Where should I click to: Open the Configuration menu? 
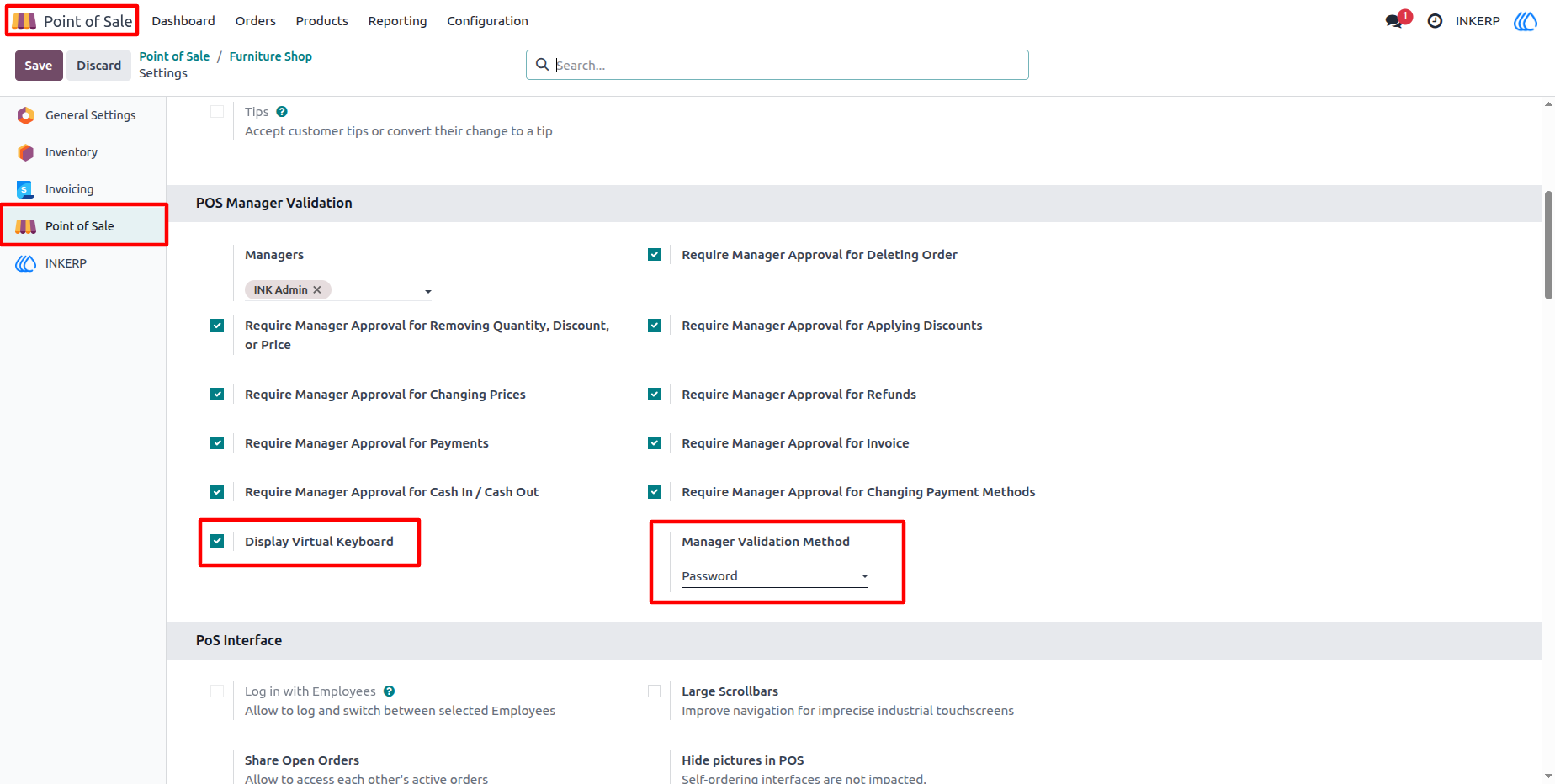487,21
